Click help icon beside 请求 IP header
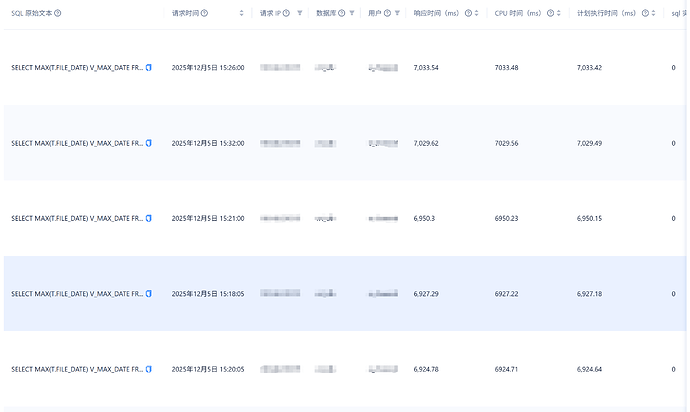This screenshot has width=690, height=412. pyautogui.click(x=287, y=13)
